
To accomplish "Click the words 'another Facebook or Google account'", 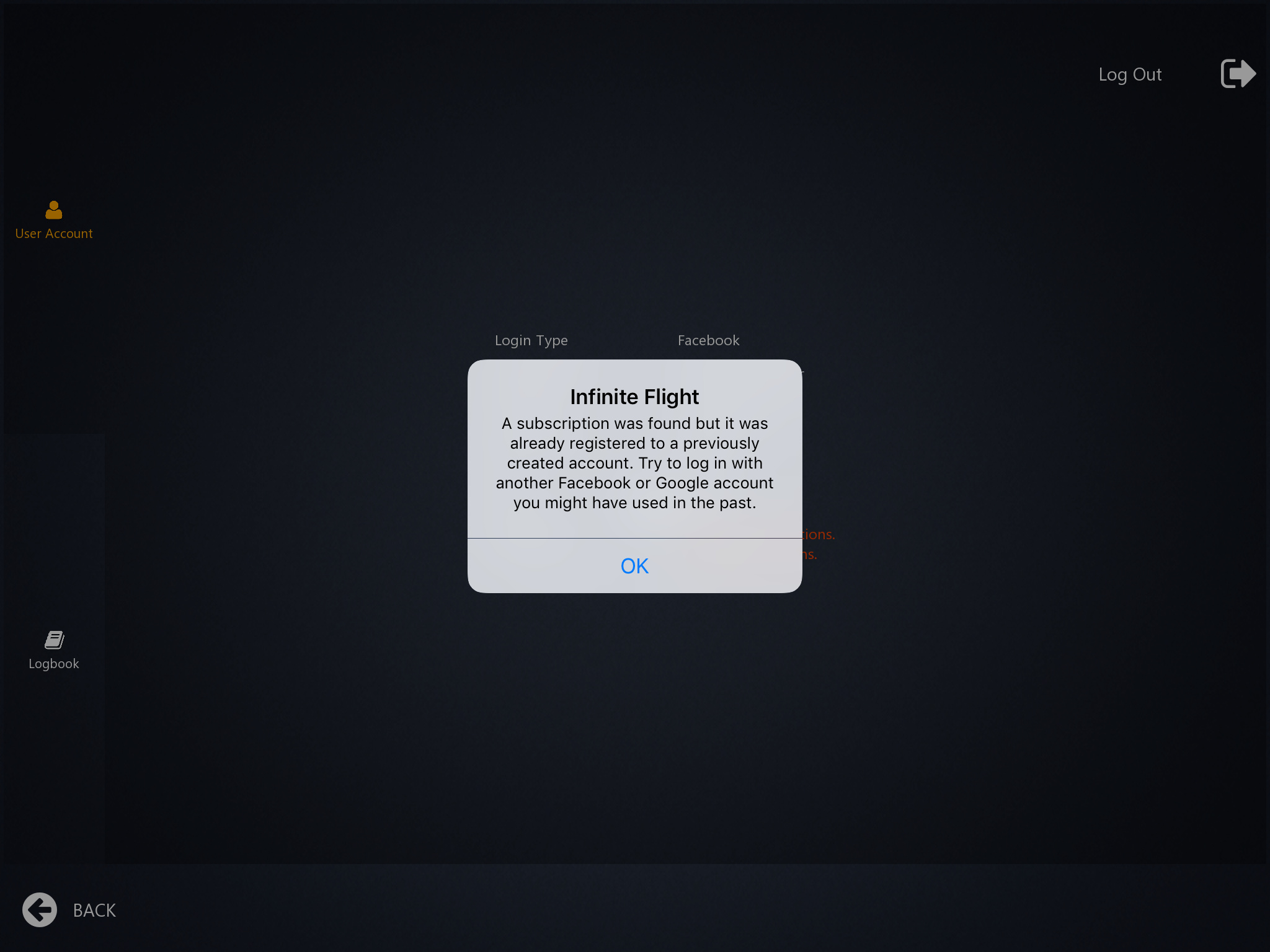I will pos(634,483).
